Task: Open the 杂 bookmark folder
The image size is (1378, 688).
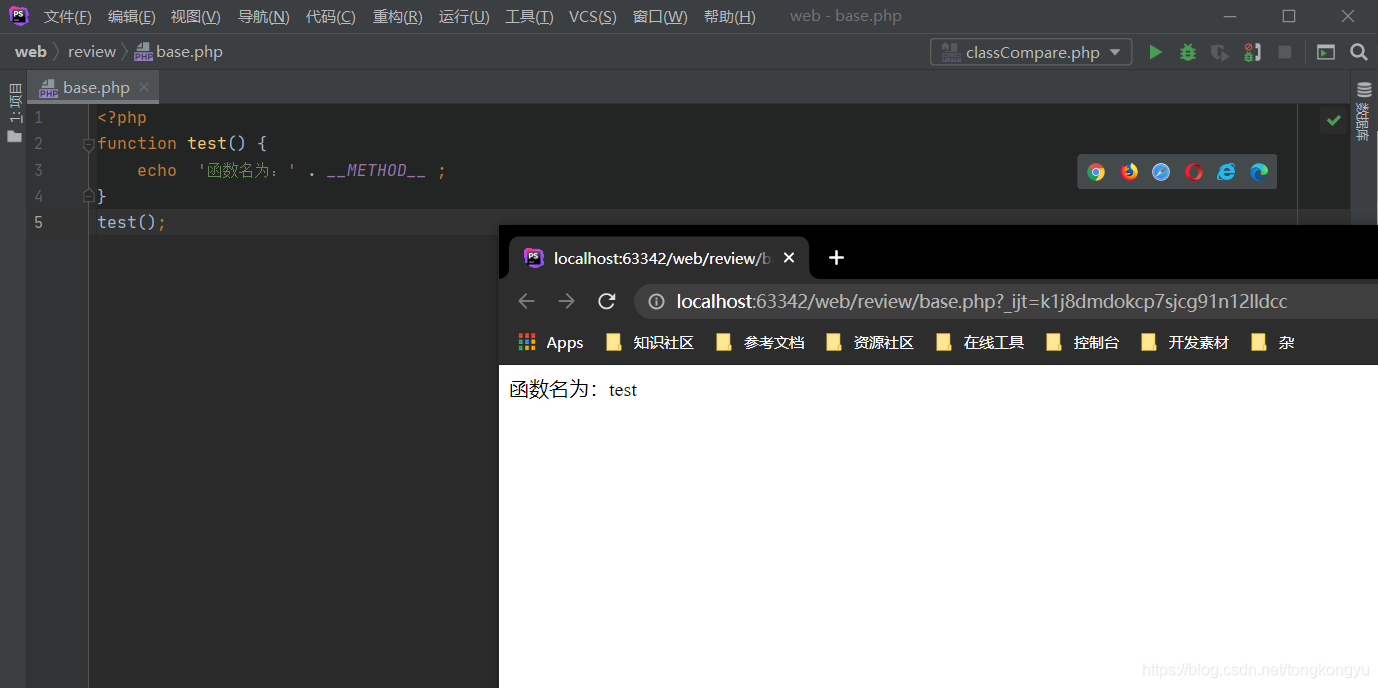Action: (1273, 342)
